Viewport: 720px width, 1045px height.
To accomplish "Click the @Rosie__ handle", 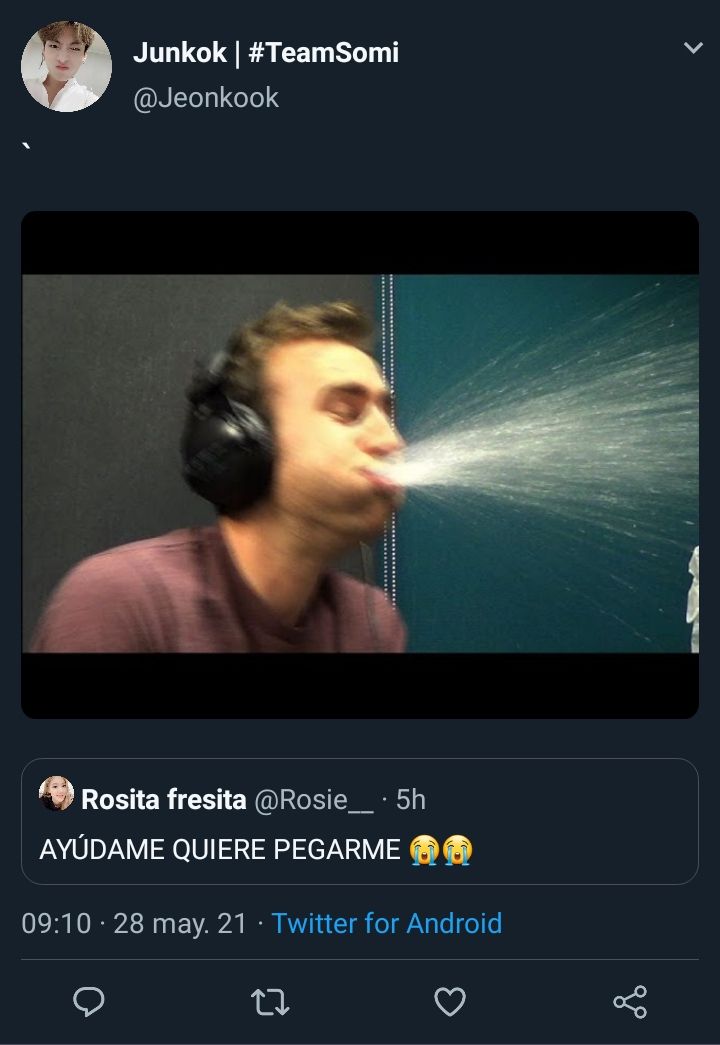I will click(x=314, y=800).
